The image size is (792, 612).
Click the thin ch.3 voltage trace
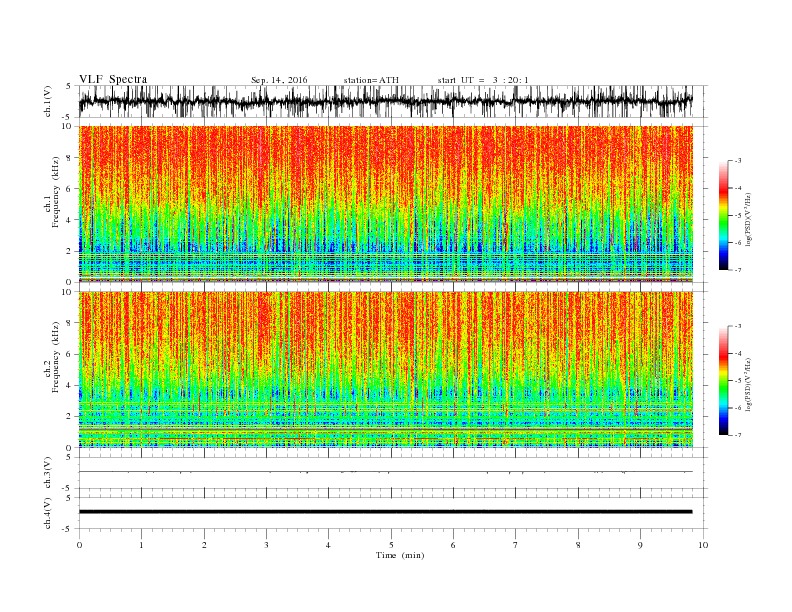385,472
